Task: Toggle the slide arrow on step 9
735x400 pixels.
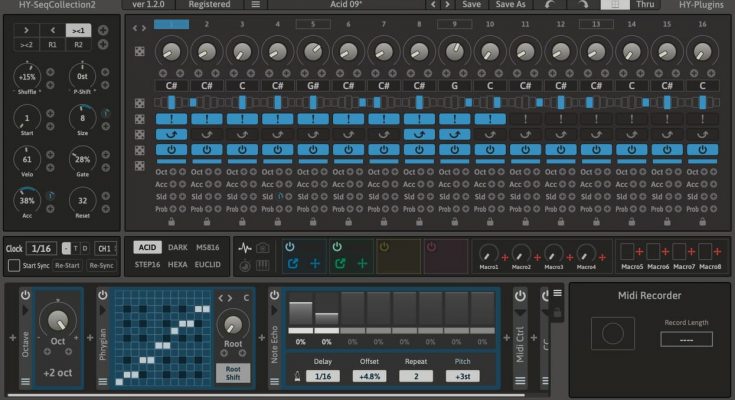Action: coord(454,134)
